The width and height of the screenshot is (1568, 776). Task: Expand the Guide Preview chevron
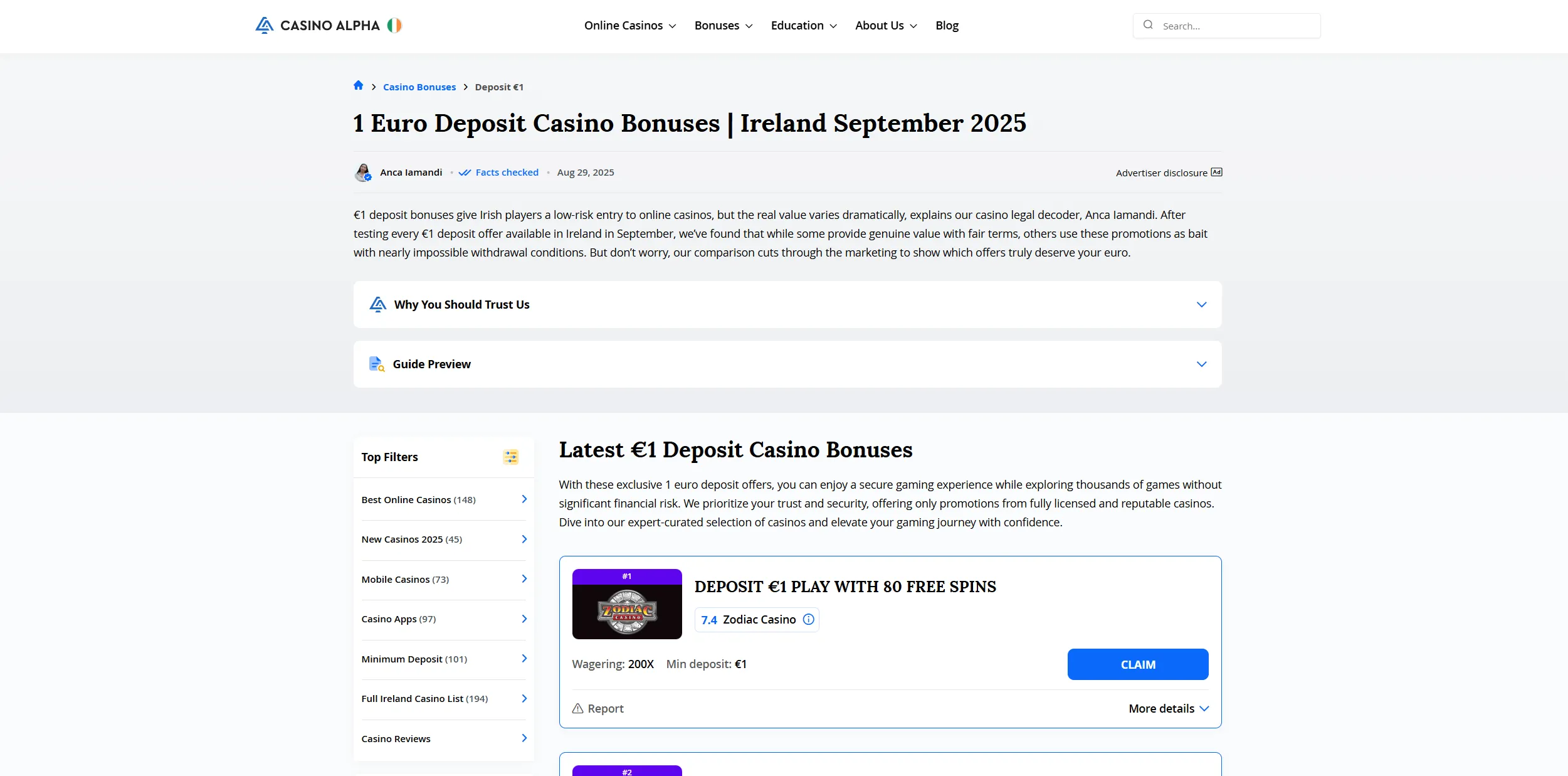point(1201,364)
